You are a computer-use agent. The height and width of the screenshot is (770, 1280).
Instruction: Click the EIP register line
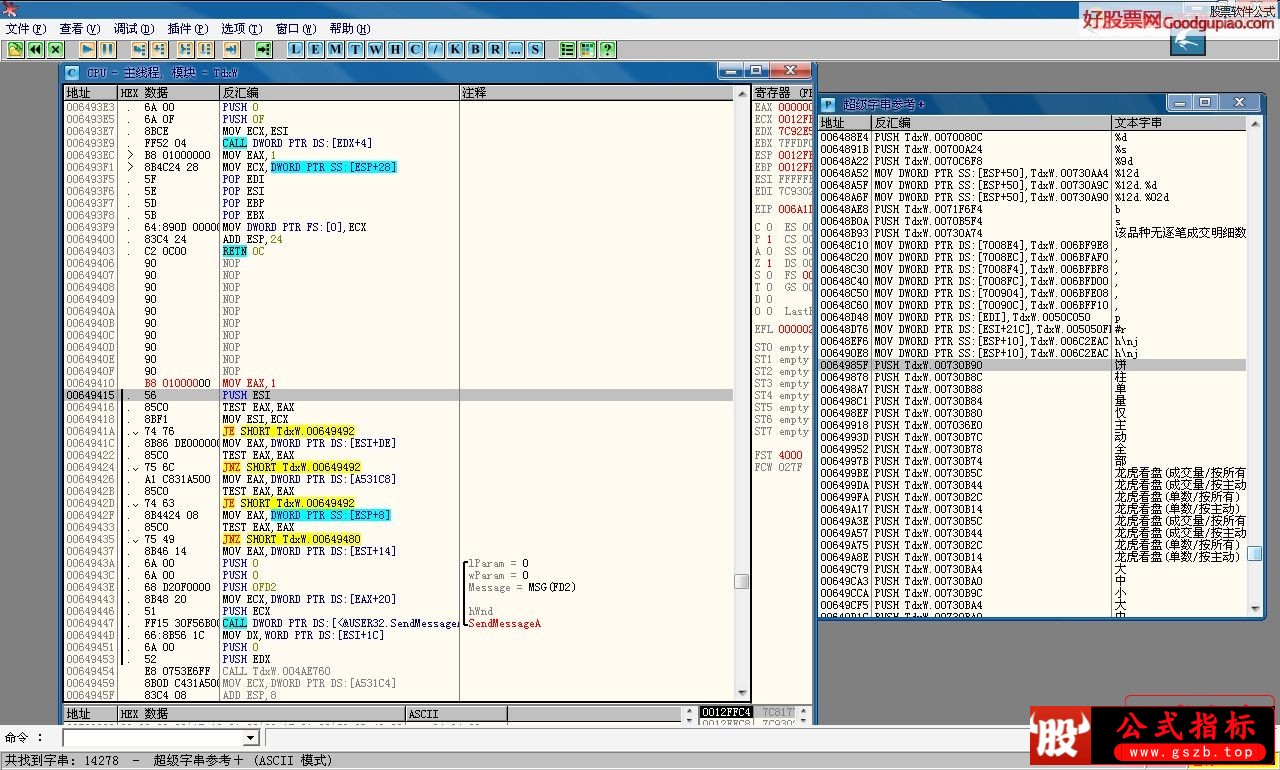click(783, 209)
